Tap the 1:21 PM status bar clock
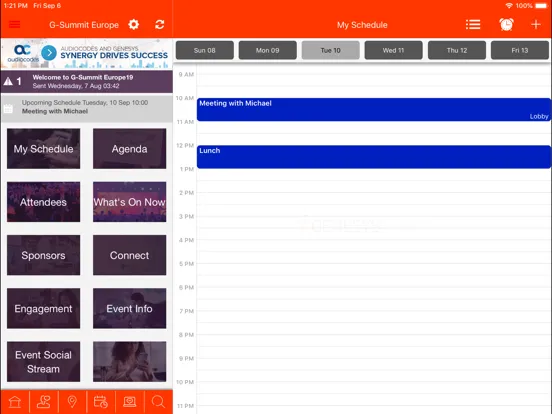 (16, 6)
